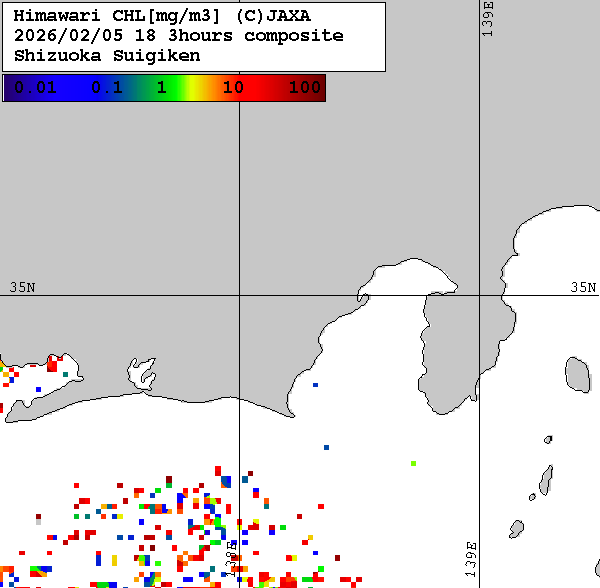Screen dimensions: 600x588
Task: Click the left 35N latitude label
Action: pos(22,287)
